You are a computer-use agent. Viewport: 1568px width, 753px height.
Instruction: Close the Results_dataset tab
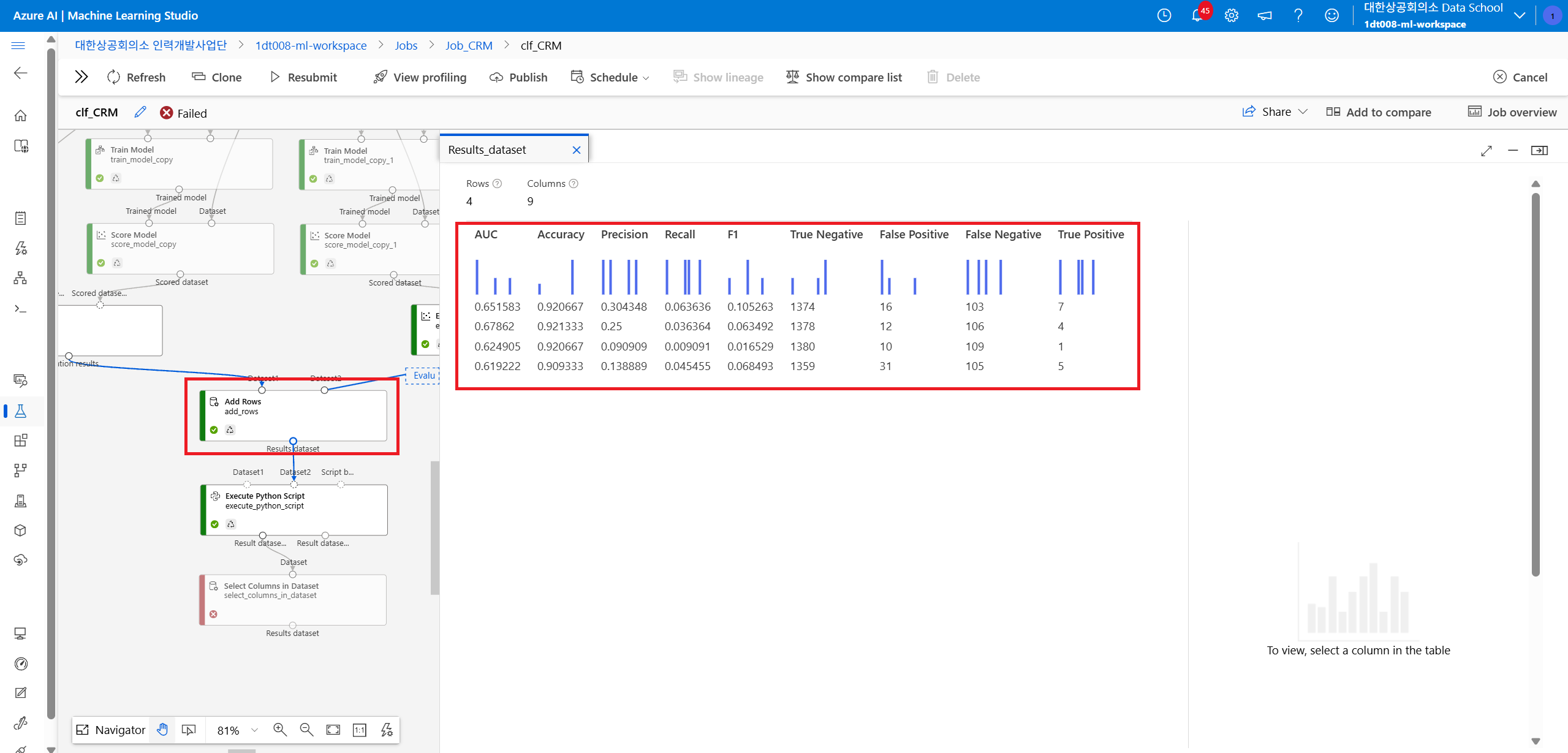tap(576, 149)
